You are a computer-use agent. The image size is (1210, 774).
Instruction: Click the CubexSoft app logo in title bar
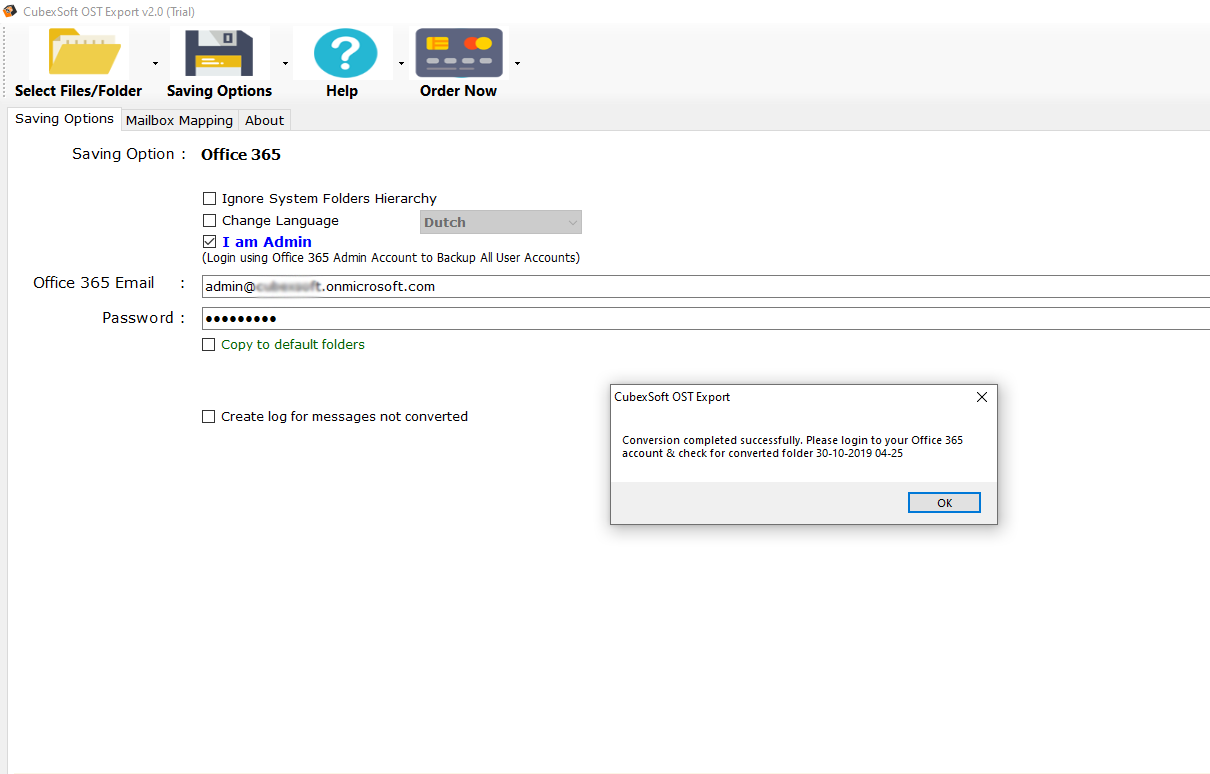pyautogui.click(x=12, y=12)
